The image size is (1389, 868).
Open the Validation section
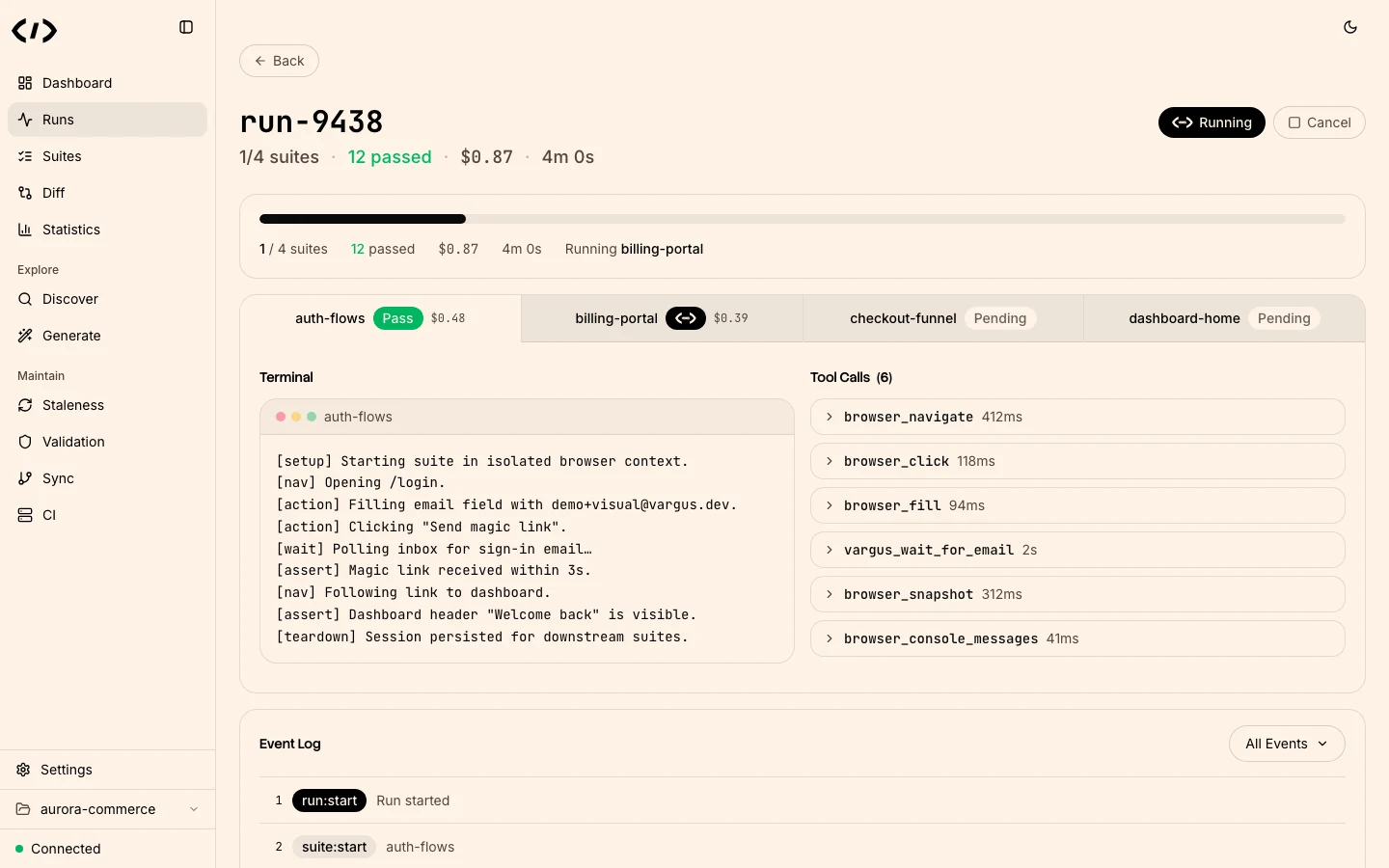point(74,442)
